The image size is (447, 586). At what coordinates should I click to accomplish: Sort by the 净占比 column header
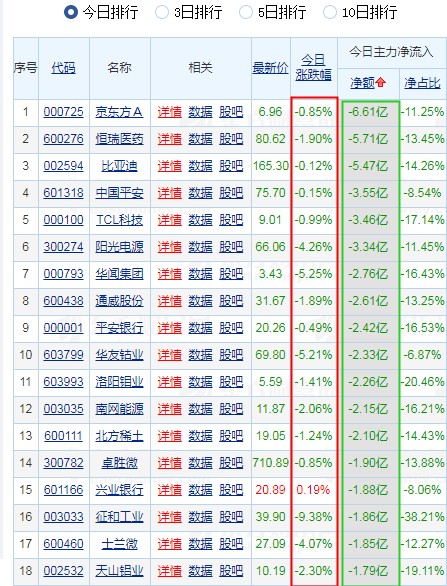422,83
